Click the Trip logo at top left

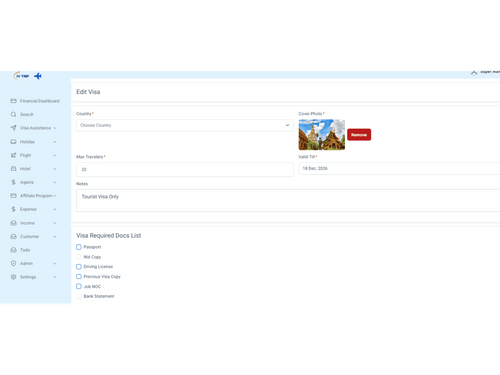click(21, 76)
